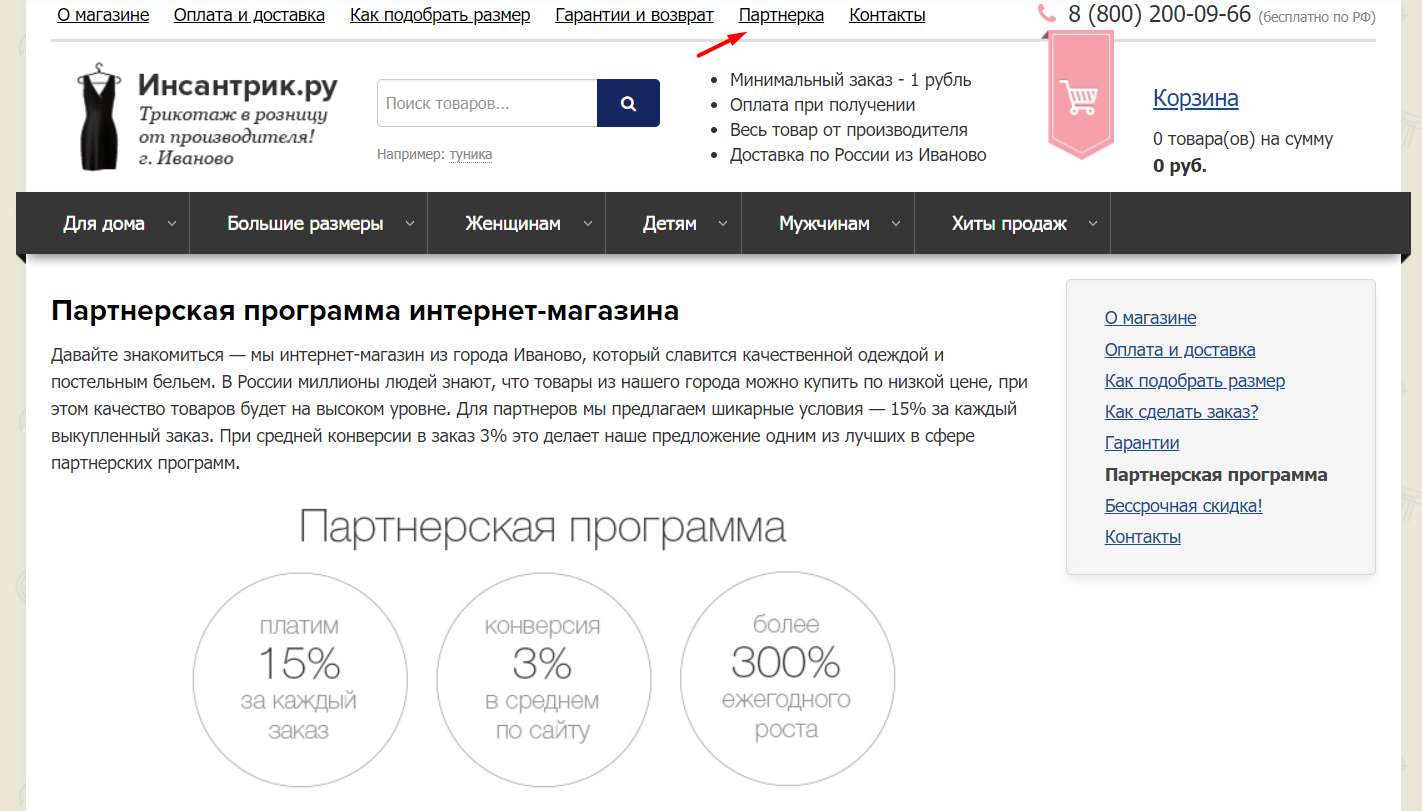This screenshot has width=1422, height=811.
Task: Click the magnifier search button
Action: pos(628,103)
